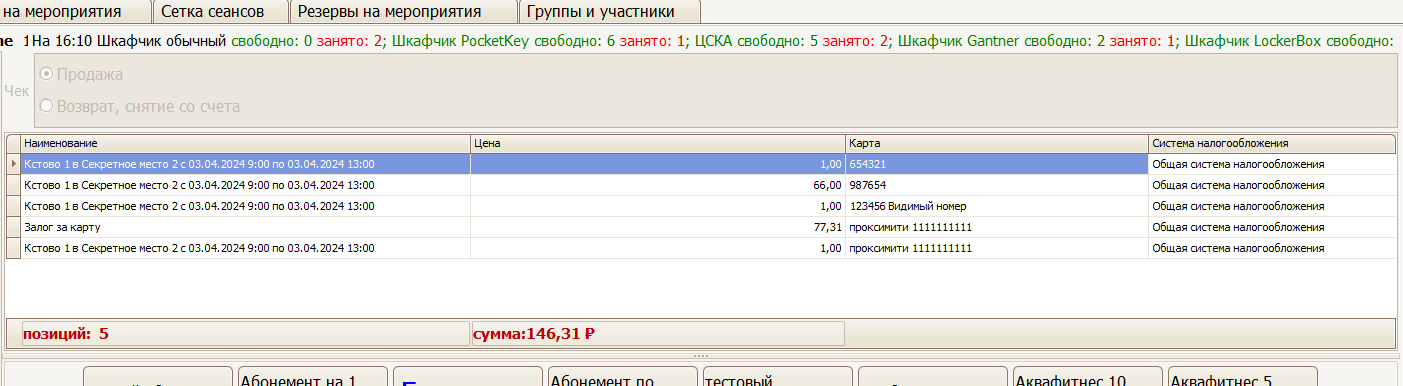Select the Залог за карту row

(701, 227)
